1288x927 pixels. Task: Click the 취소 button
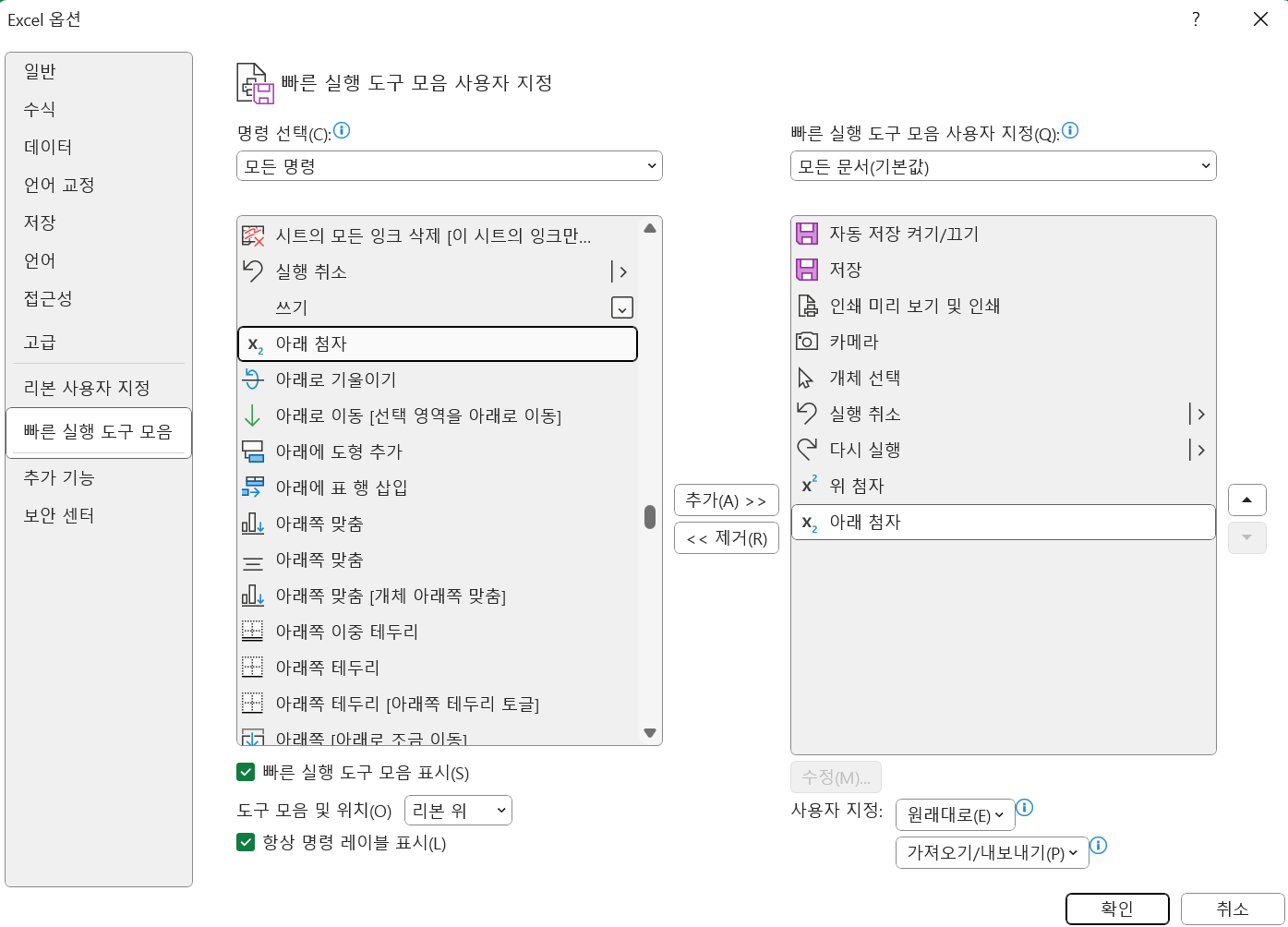(x=1233, y=909)
